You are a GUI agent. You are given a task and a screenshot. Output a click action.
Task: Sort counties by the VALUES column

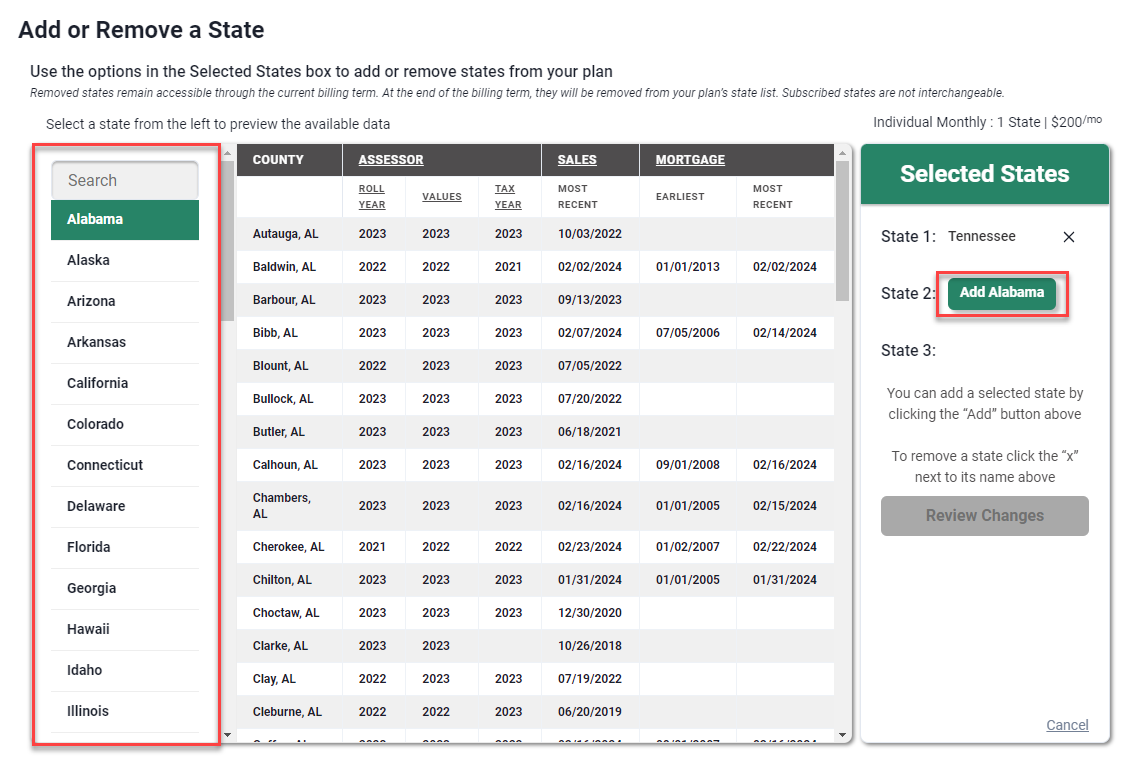click(x=441, y=196)
